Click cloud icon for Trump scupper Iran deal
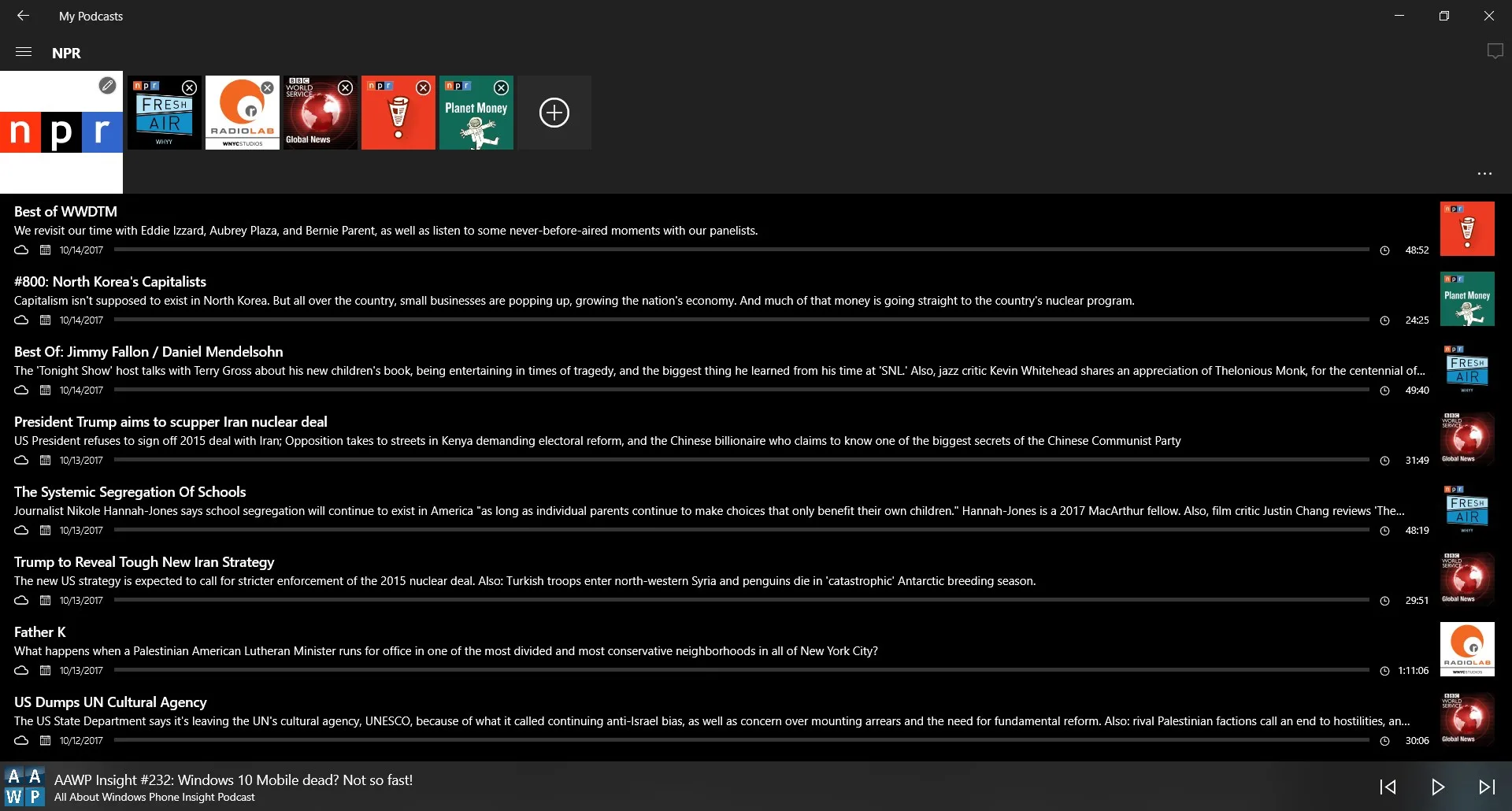The height and width of the screenshot is (811, 1512). 21,461
